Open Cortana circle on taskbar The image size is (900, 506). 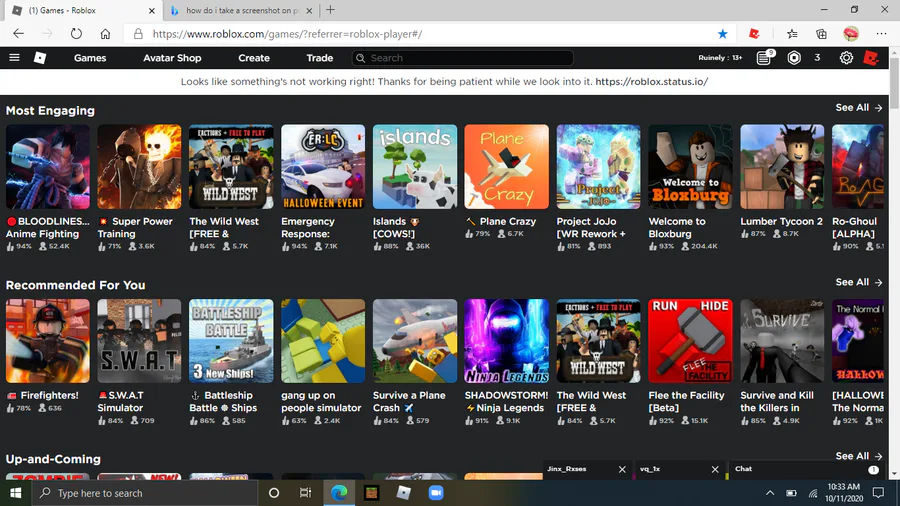[274, 493]
